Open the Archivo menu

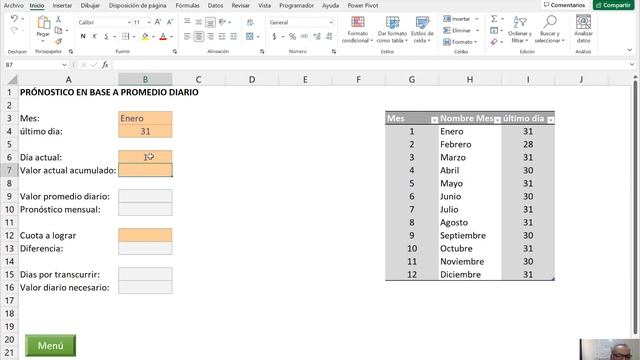(x=13, y=5)
